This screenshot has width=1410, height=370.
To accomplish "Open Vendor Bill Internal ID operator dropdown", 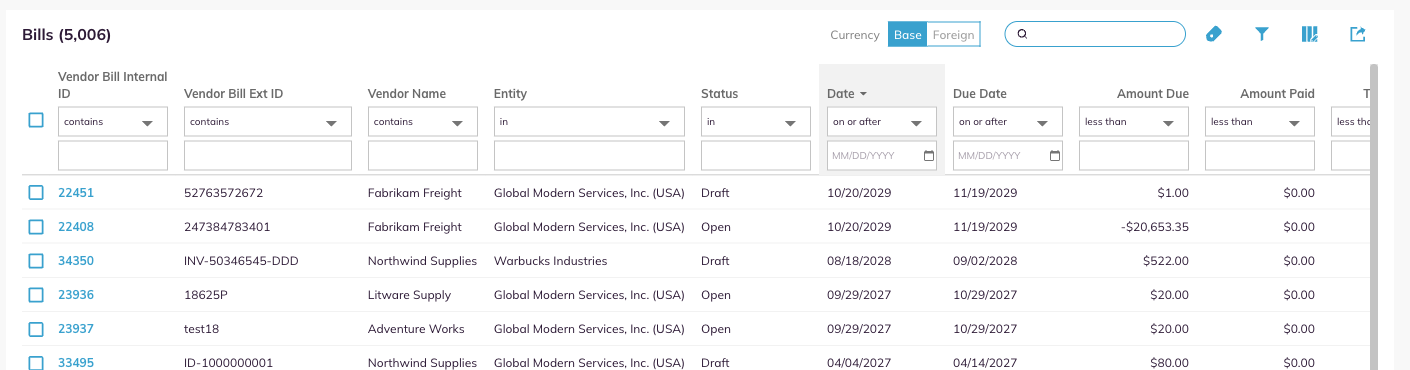I will (113, 122).
